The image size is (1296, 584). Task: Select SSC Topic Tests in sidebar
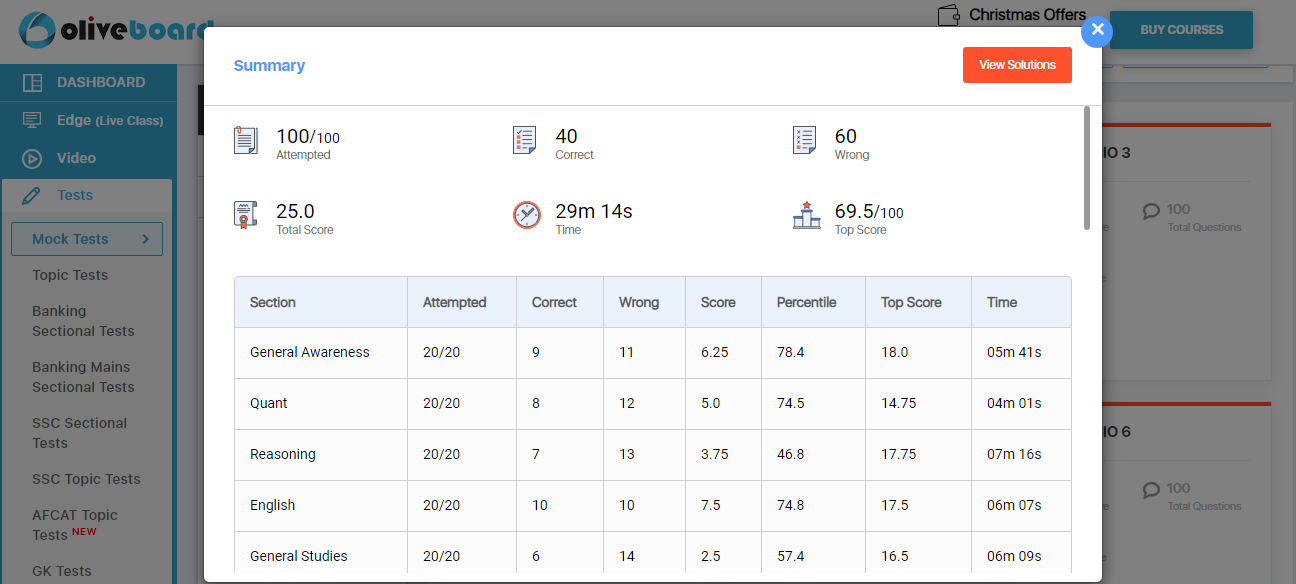pos(86,479)
